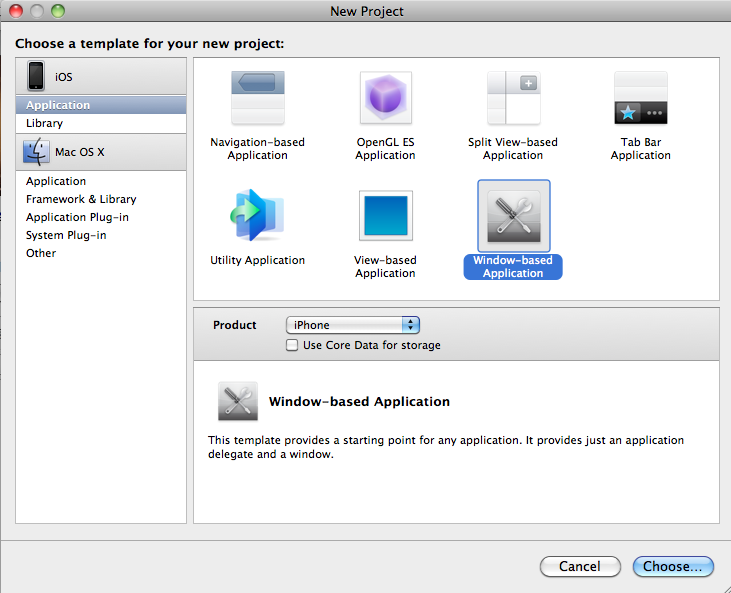Click the bold Window-based Application heading
The image size is (731, 593).
click(359, 401)
